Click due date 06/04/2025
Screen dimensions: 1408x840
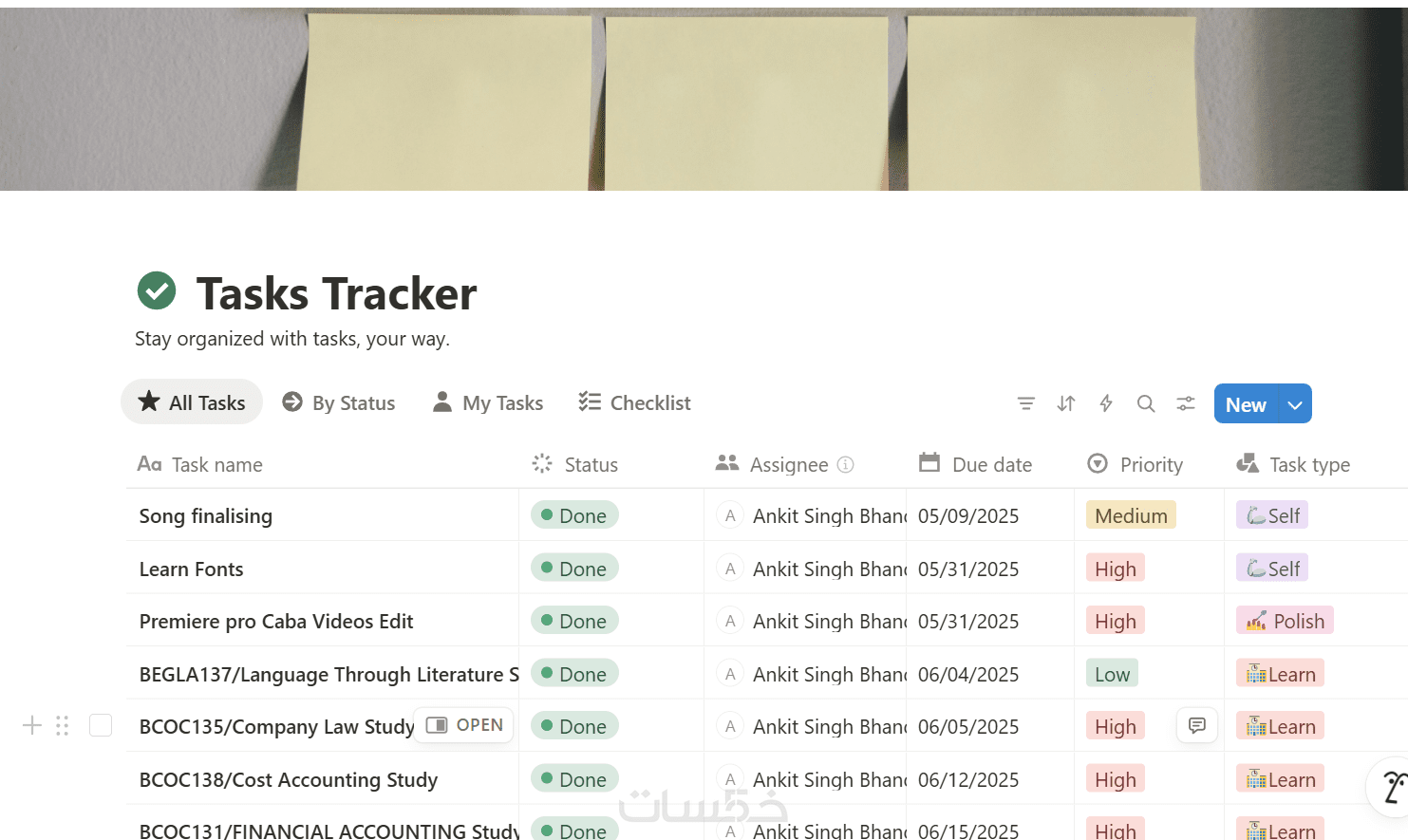coord(968,675)
